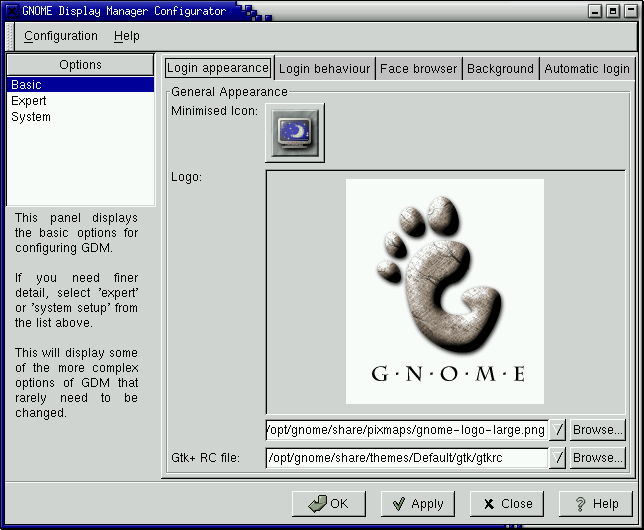Confirm settings with the OK button
644x530 pixels.
329,504
